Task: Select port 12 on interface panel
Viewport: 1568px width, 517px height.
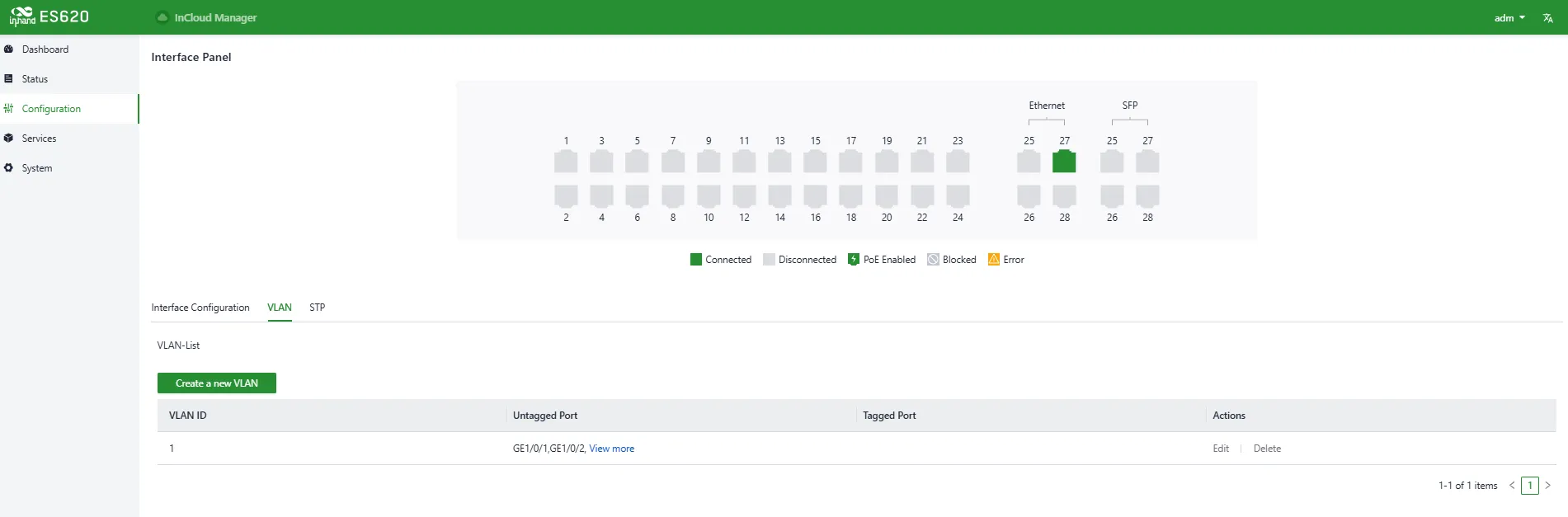Action: pyautogui.click(x=744, y=195)
